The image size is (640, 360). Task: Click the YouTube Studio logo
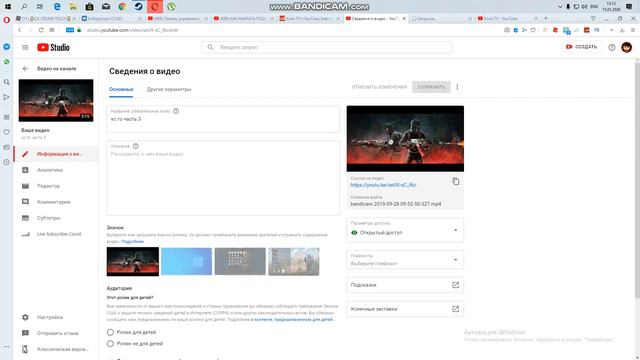coord(53,47)
